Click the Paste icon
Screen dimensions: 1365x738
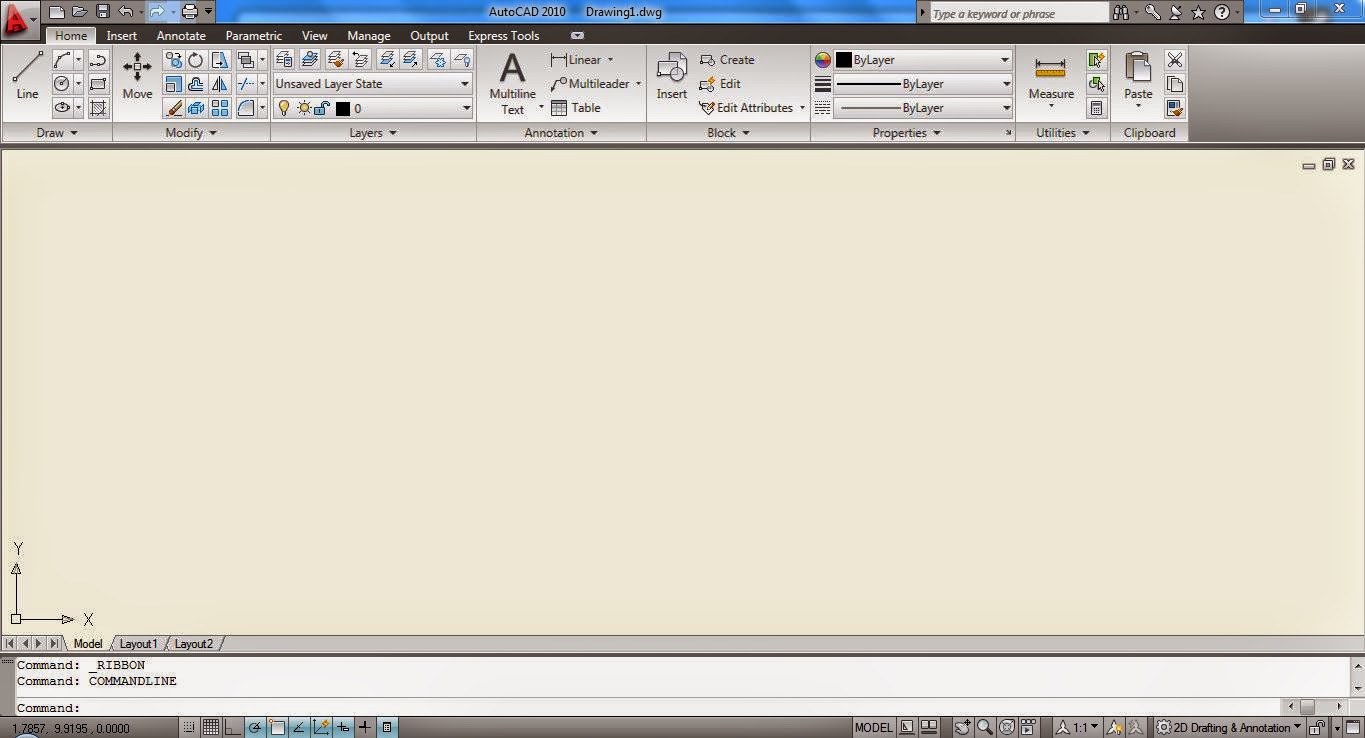pyautogui.click(x=1138, y=80)
